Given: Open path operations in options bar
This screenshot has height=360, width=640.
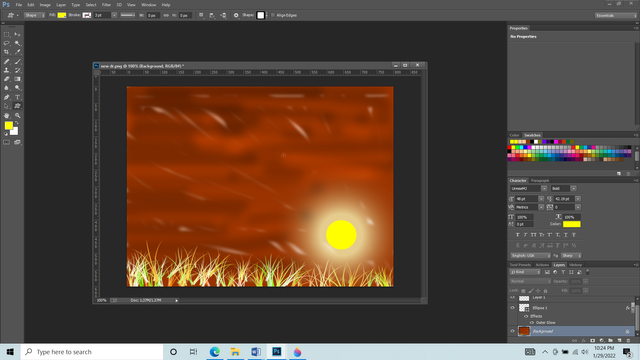Looking at the screenshot, I should (x=201, y=15).
